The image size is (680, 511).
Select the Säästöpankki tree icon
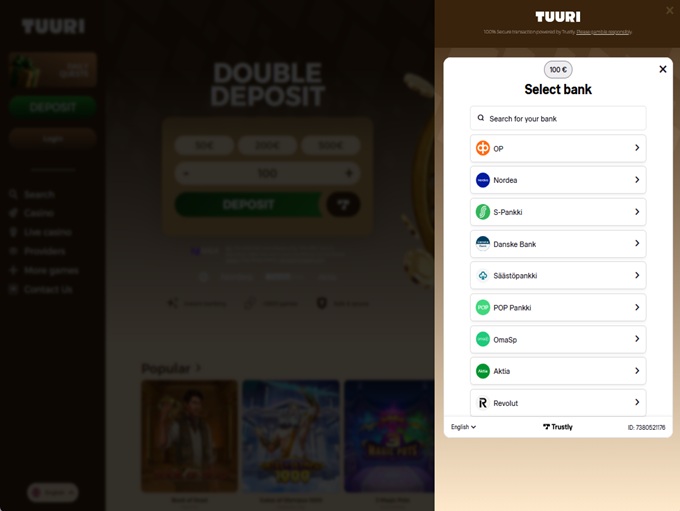483,275
